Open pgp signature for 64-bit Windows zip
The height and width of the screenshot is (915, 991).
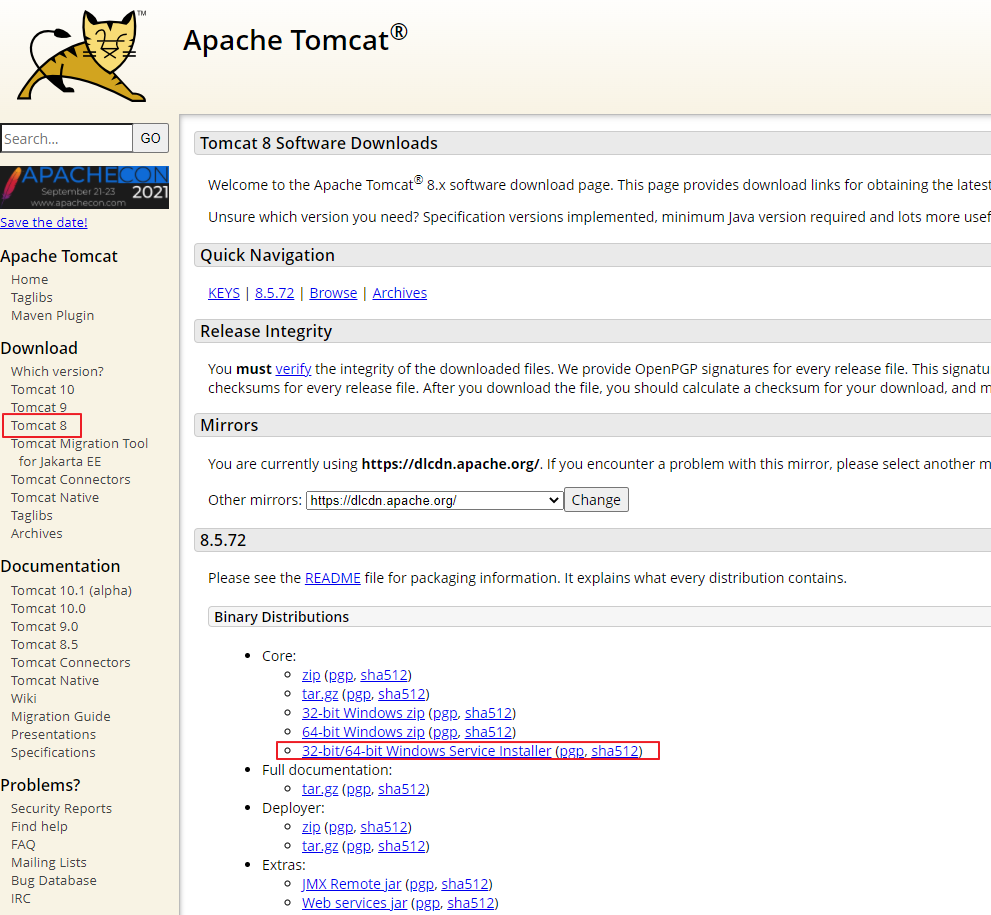445,732
